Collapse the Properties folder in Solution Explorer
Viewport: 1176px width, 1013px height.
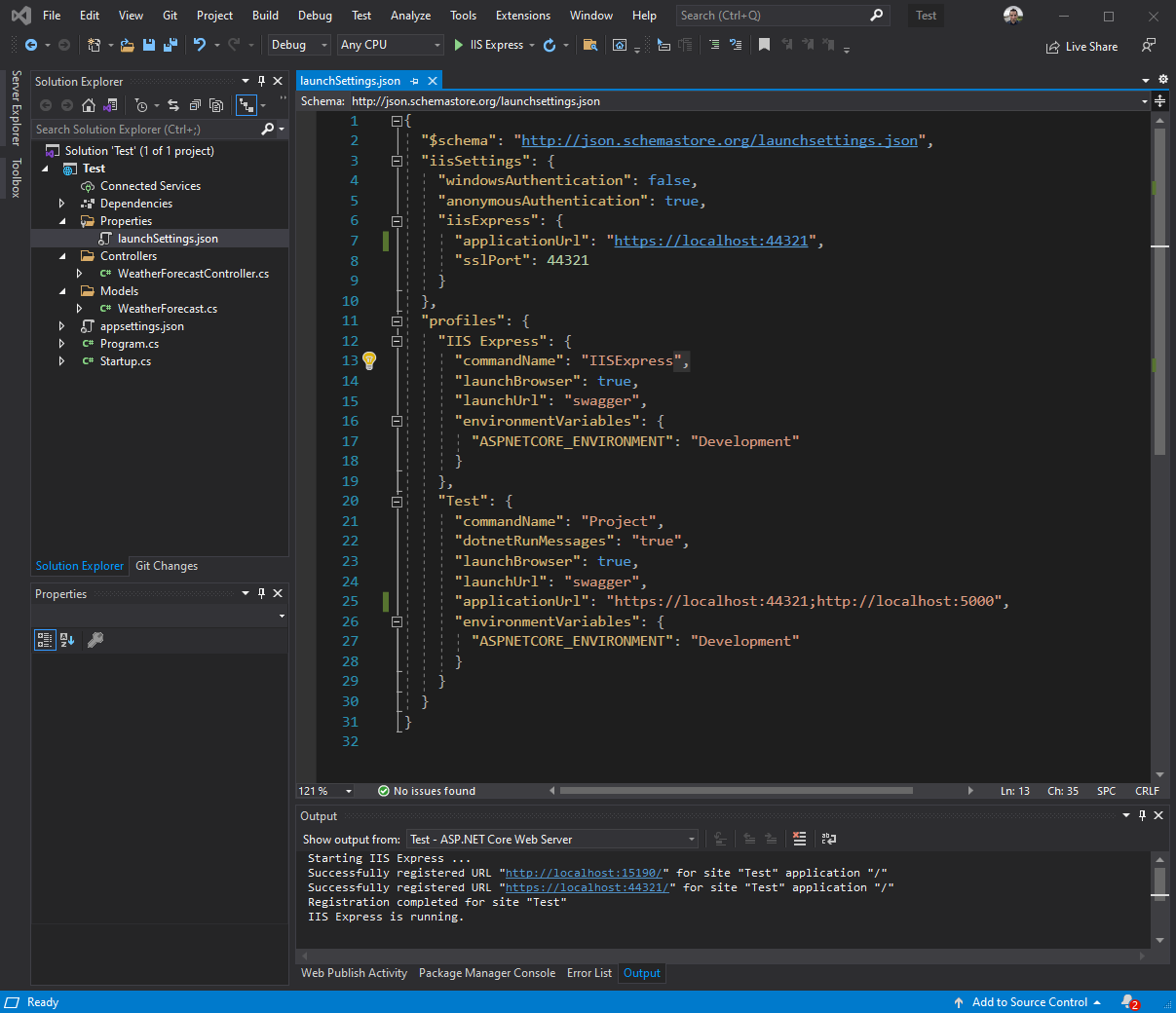(x=62, y=221)
